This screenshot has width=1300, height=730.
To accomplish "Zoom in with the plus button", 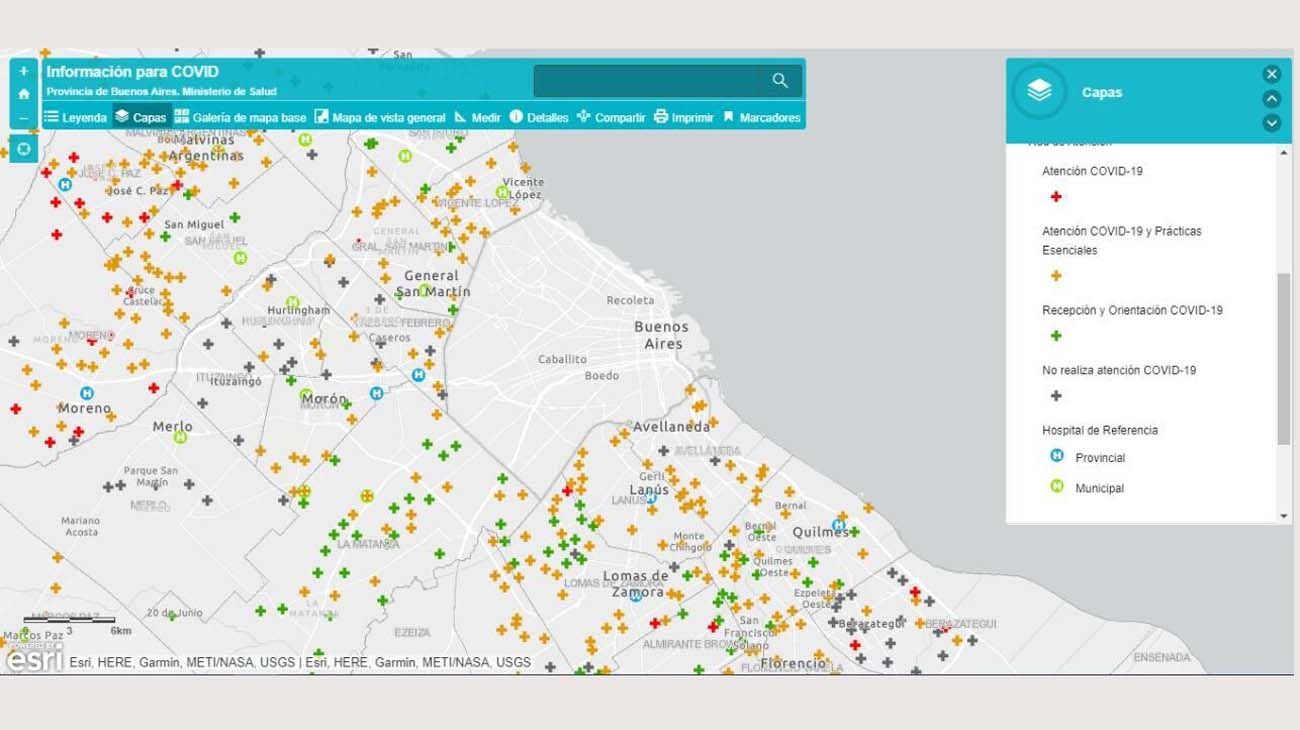I will (x=24, y=72).
